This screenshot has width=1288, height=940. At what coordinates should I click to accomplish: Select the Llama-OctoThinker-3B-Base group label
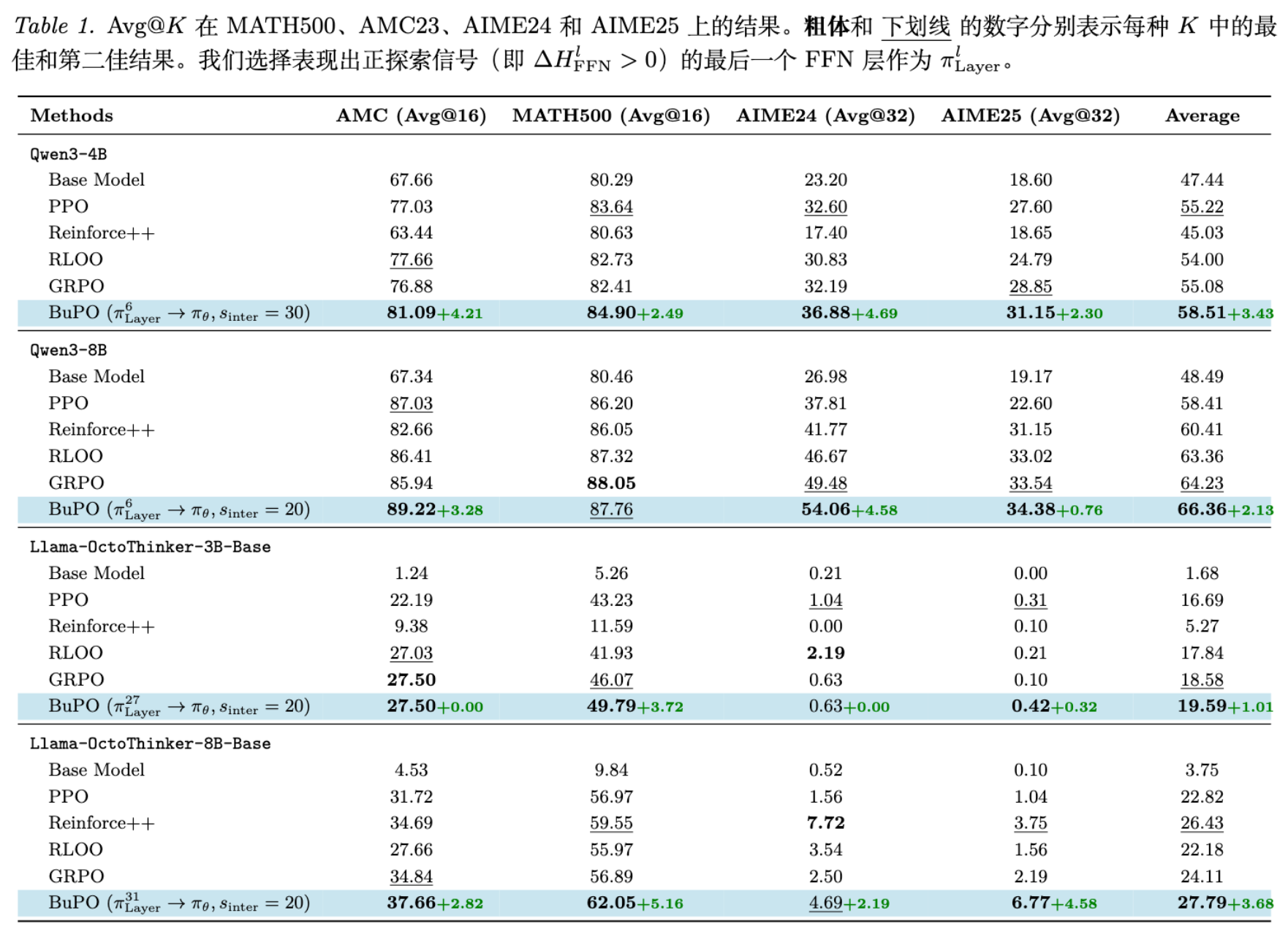tap(150, 547)
